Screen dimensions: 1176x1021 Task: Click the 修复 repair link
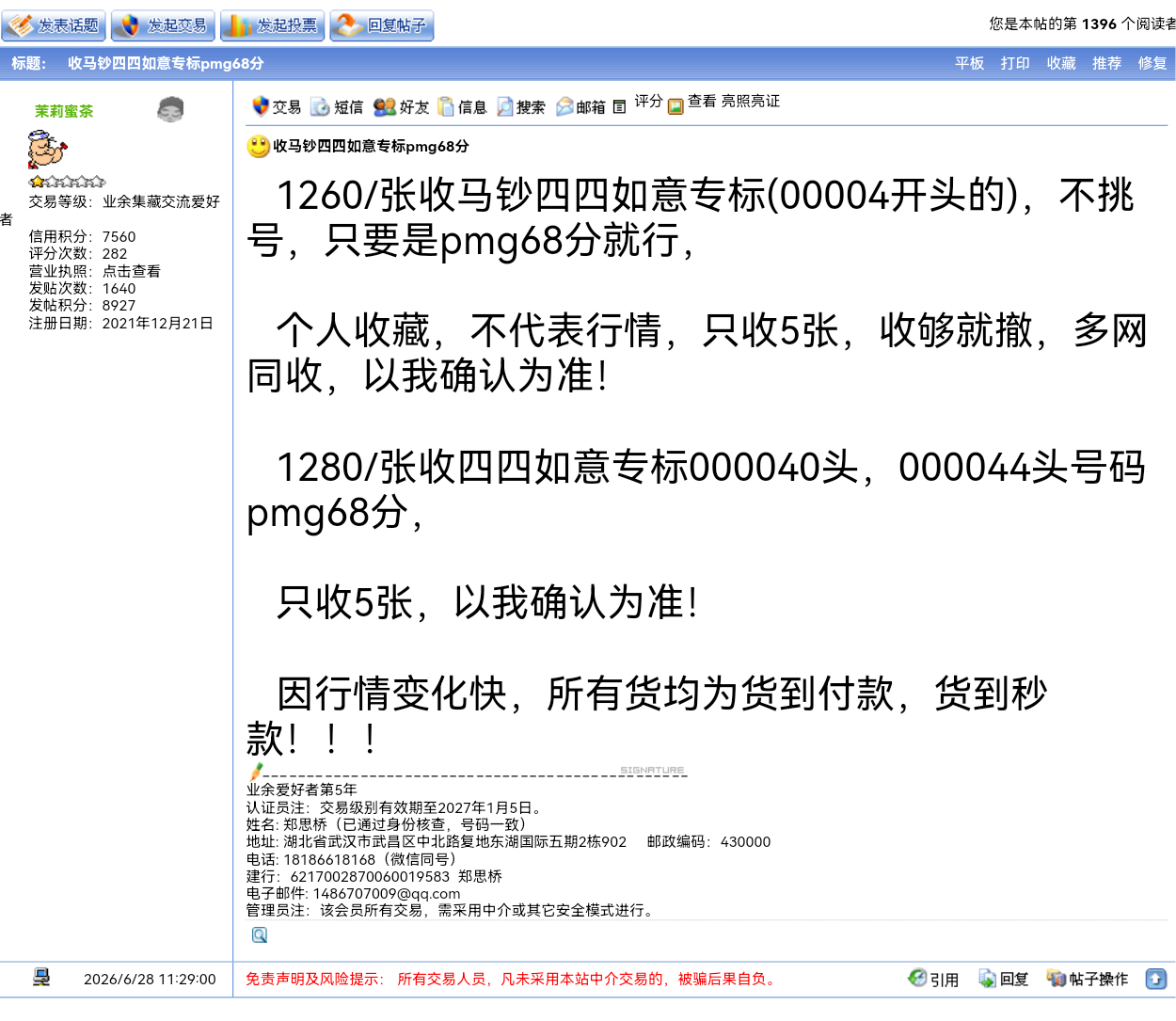1152,63
